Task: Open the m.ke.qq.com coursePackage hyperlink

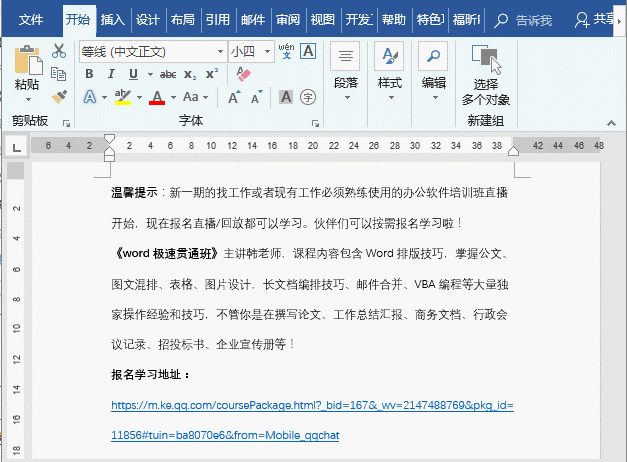Action: click(x=312, y=405)
